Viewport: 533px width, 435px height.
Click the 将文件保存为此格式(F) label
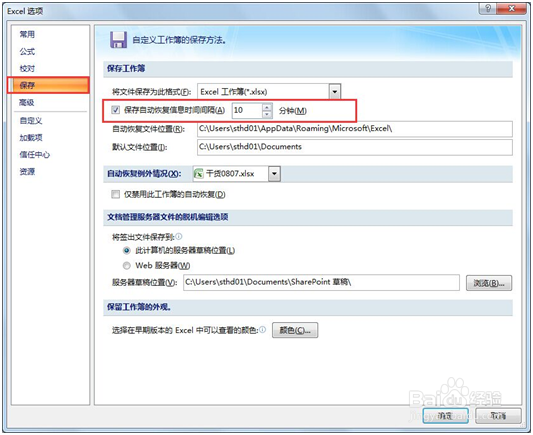151,92
